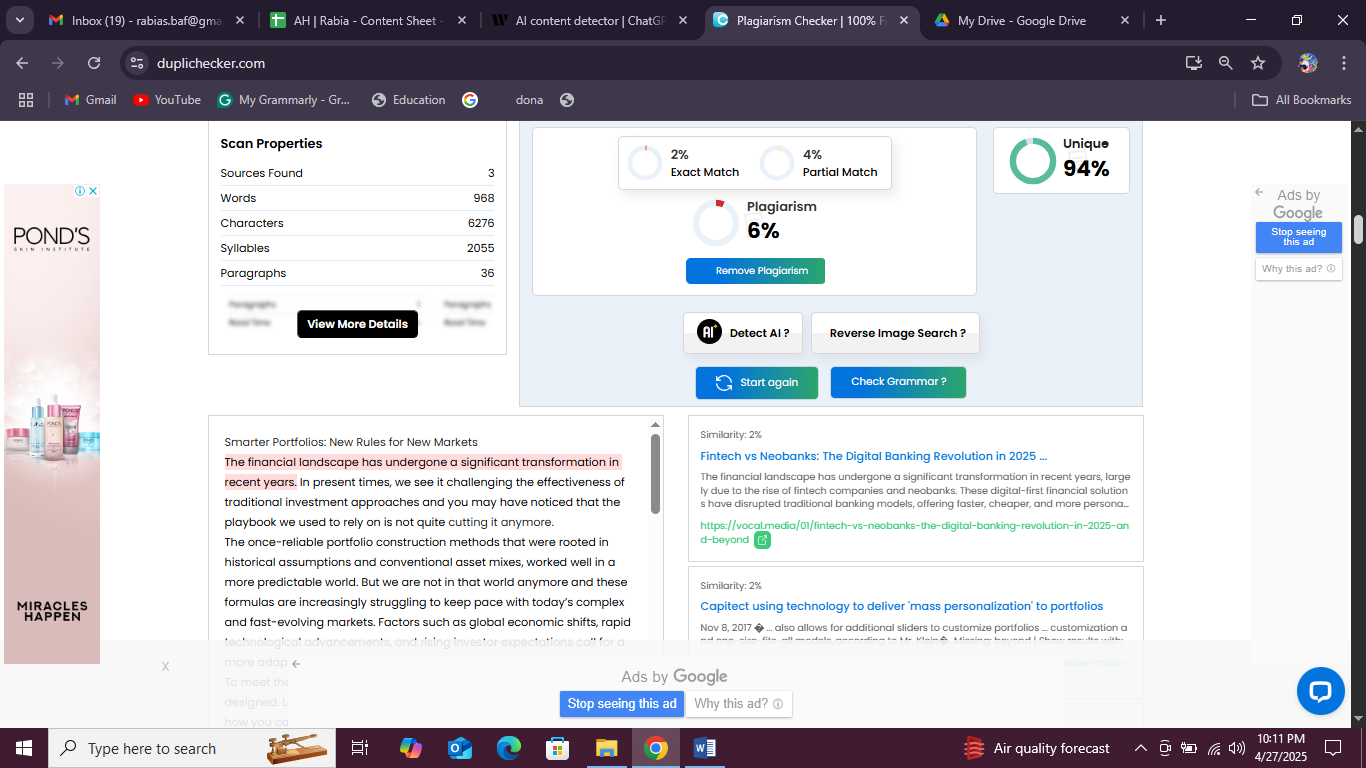Click the Detect AI button
The image size is (1366, 768).
pyautogui.click(x=744, y=333)
